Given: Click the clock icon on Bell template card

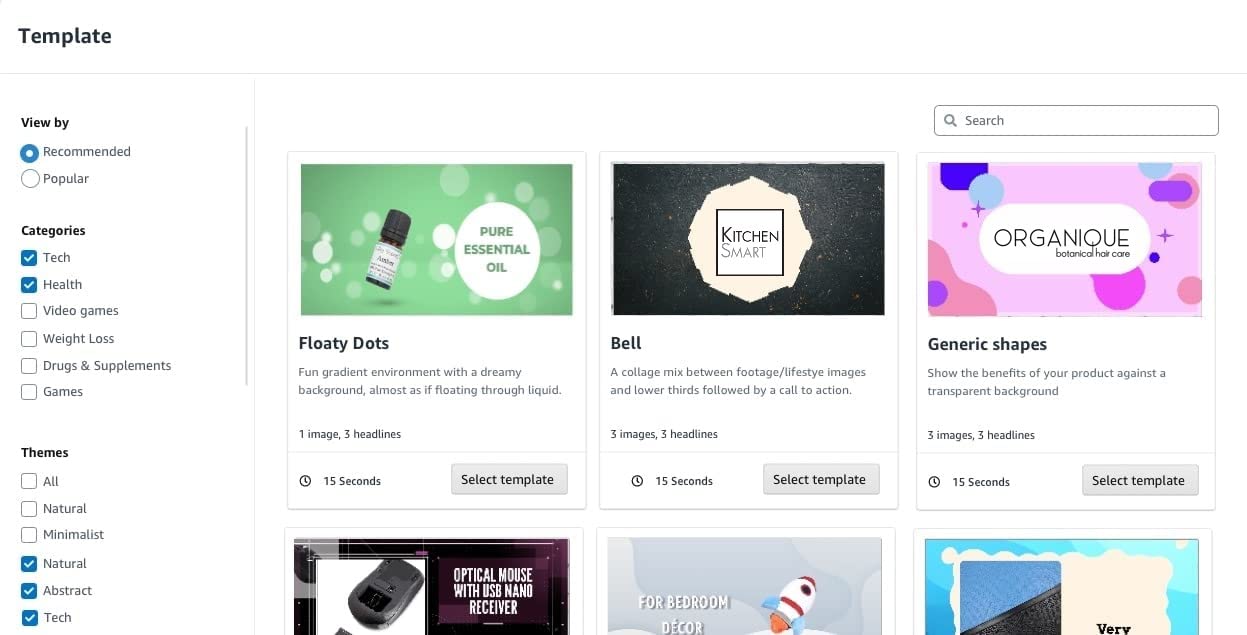Looking at the screenshot, I should (x=638, y=480).
